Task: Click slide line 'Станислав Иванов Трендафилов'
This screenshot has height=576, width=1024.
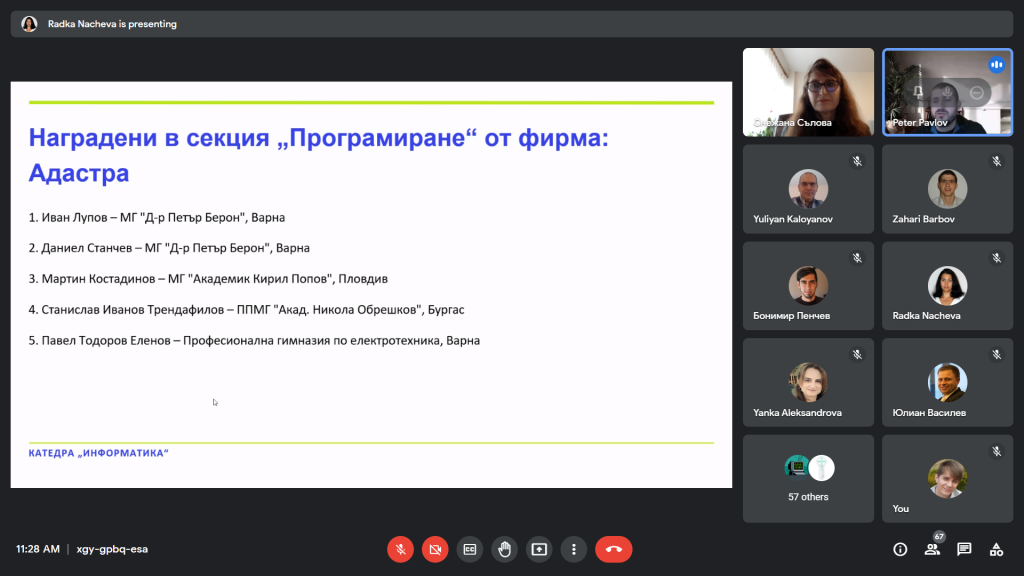Action: (246, 310)
